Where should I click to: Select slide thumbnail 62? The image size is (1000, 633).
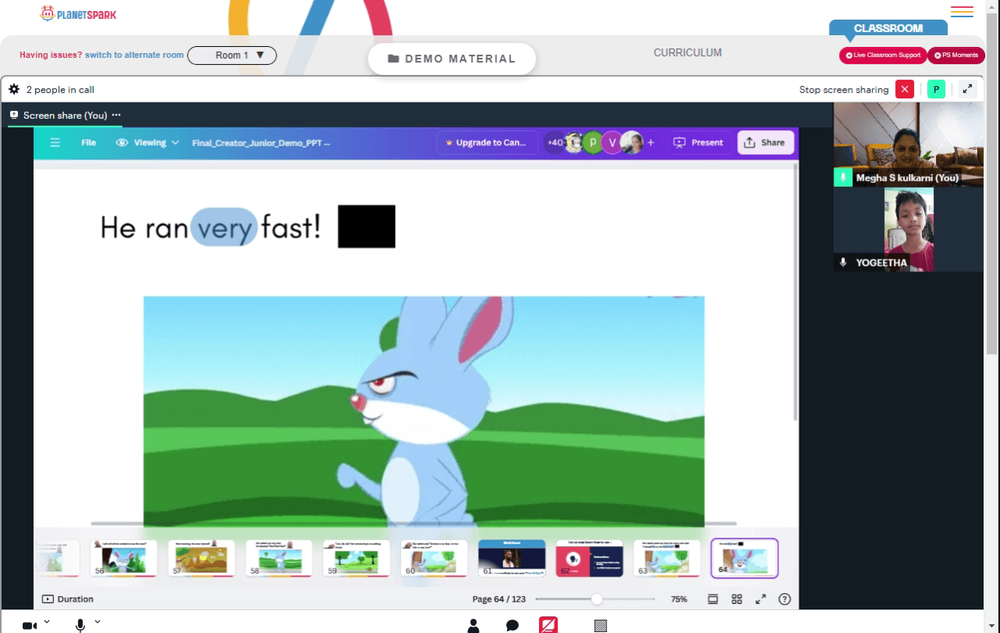click(x=589, y=558)
